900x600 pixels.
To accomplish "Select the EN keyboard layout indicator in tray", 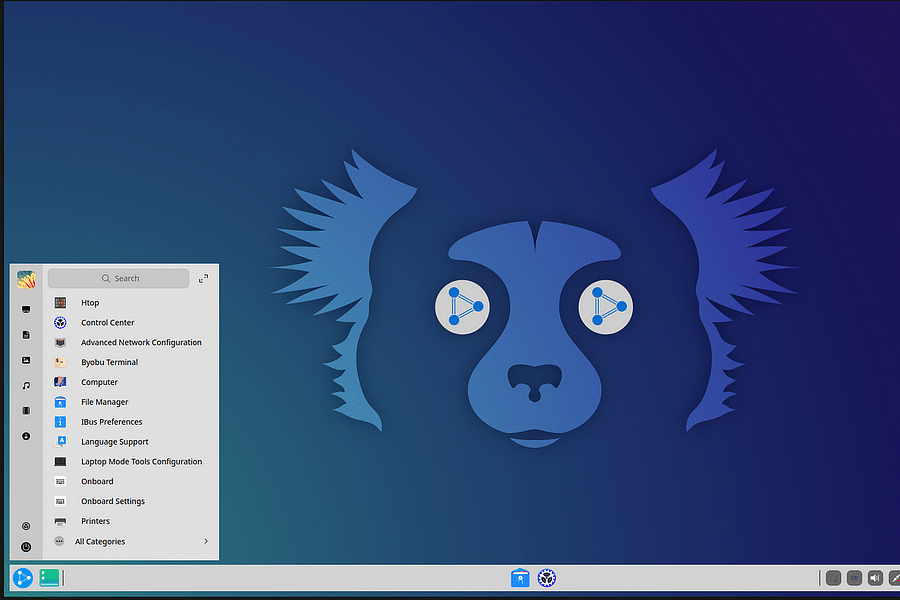I will click(853, 577).
